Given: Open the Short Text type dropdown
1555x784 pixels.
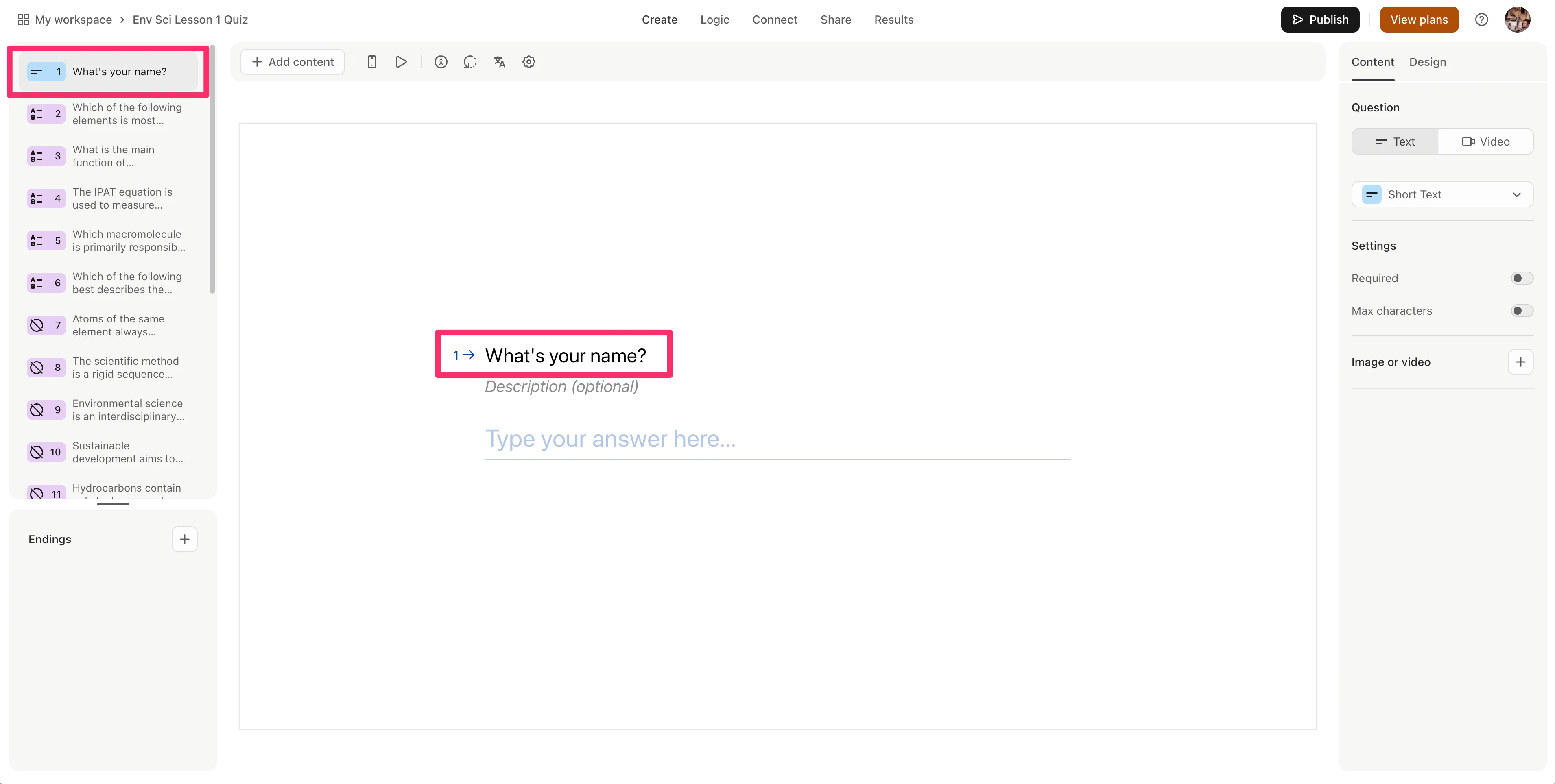Looking at the screenshot, I should pos(1441,194).
